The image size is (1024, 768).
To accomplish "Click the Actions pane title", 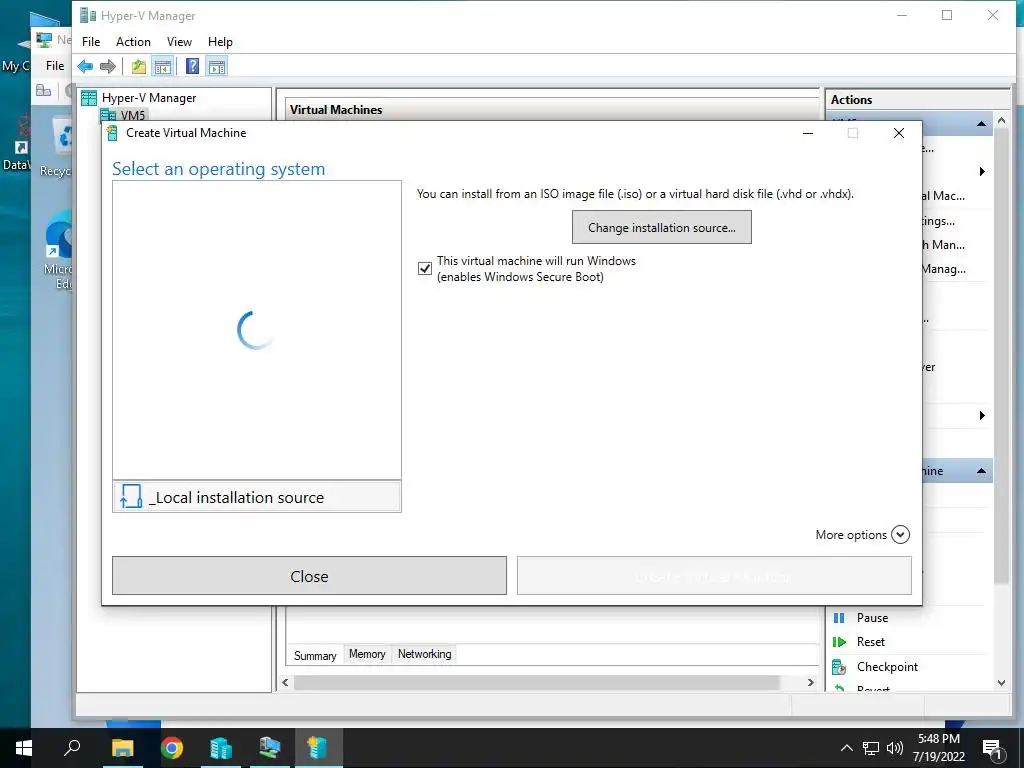I will (x=851, y=100).
